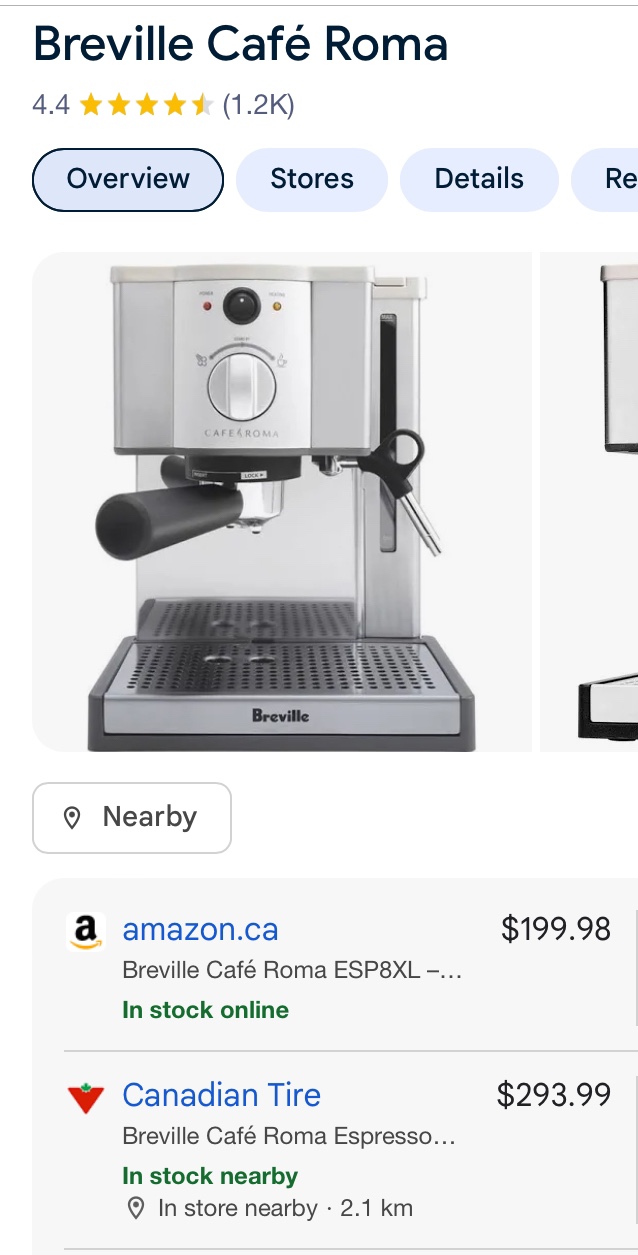Open the 1.2K reviews count
This screenshot has height=1255, width=638.
[258, 104]
